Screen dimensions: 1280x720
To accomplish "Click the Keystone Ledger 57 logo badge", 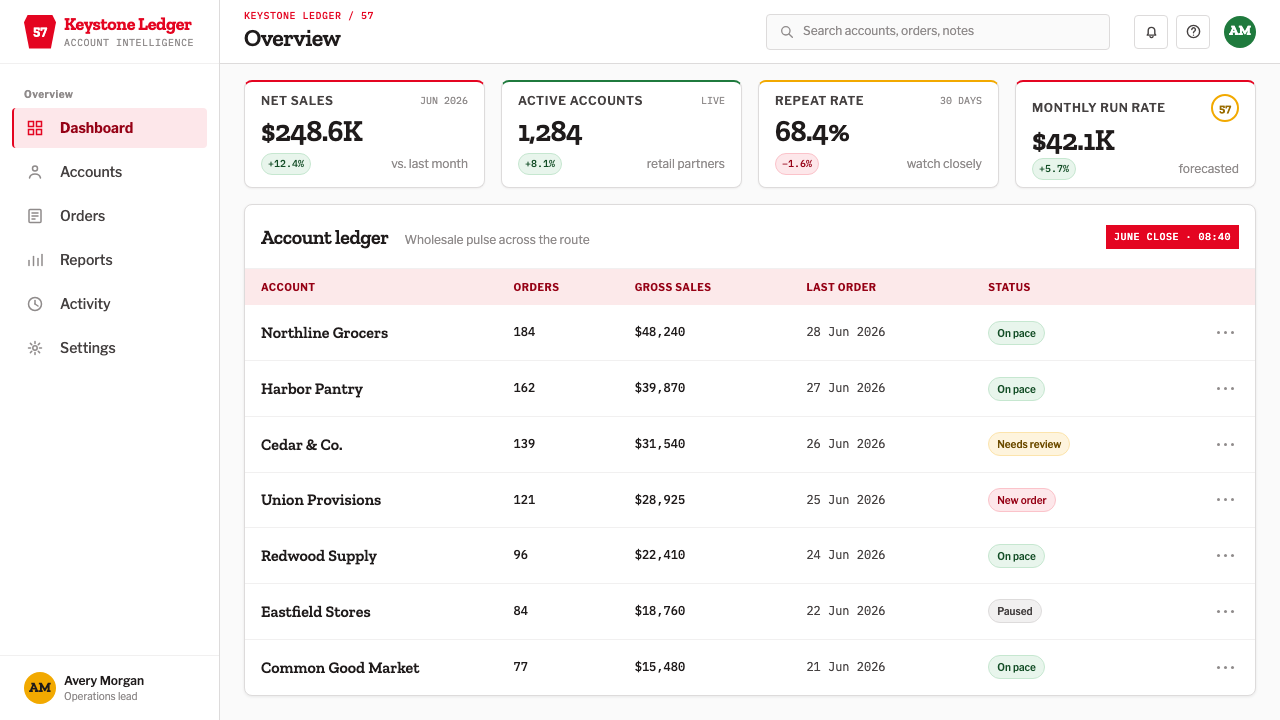I will (40, 32).
